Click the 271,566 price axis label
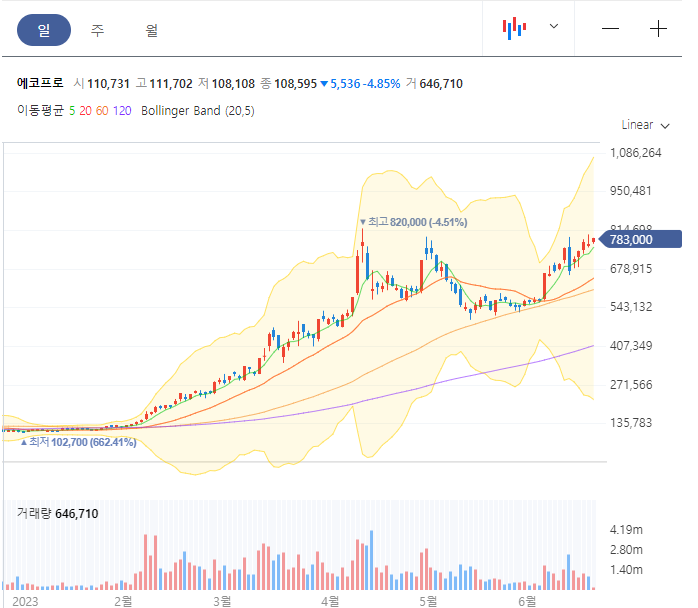698x608 pixels. point(631,385)
